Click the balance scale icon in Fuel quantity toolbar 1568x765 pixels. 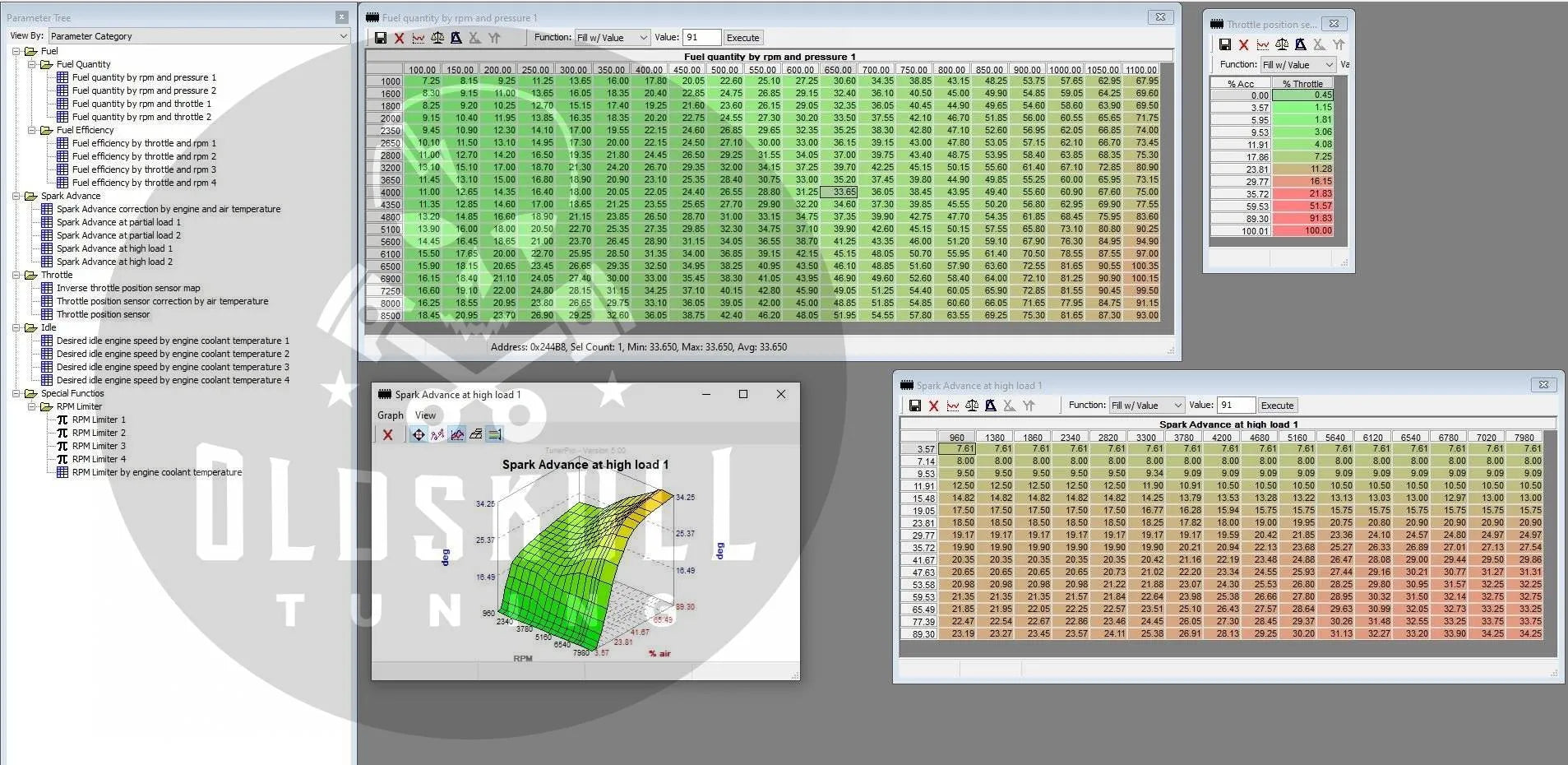[437, 38]
